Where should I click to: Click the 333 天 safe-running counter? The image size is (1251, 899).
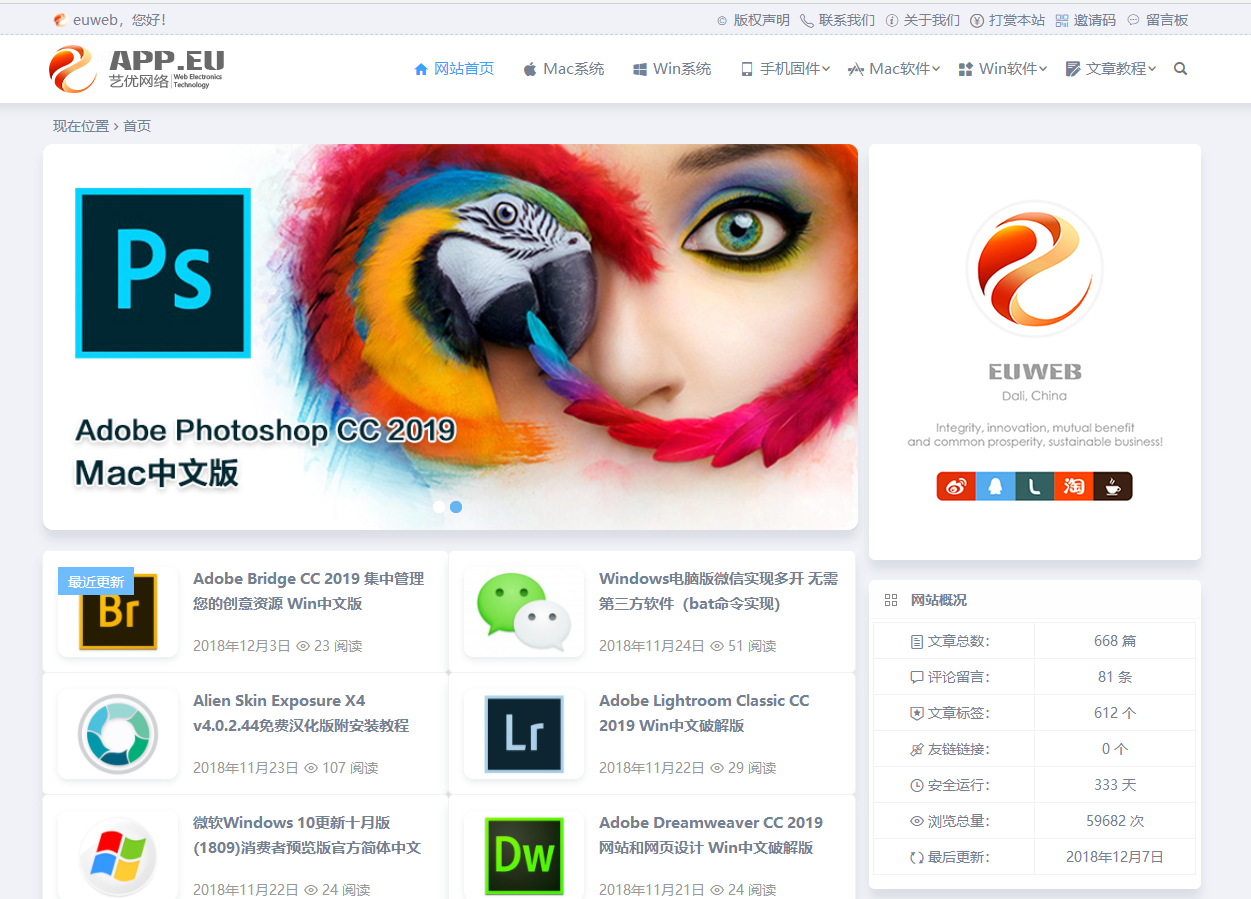1114,784
